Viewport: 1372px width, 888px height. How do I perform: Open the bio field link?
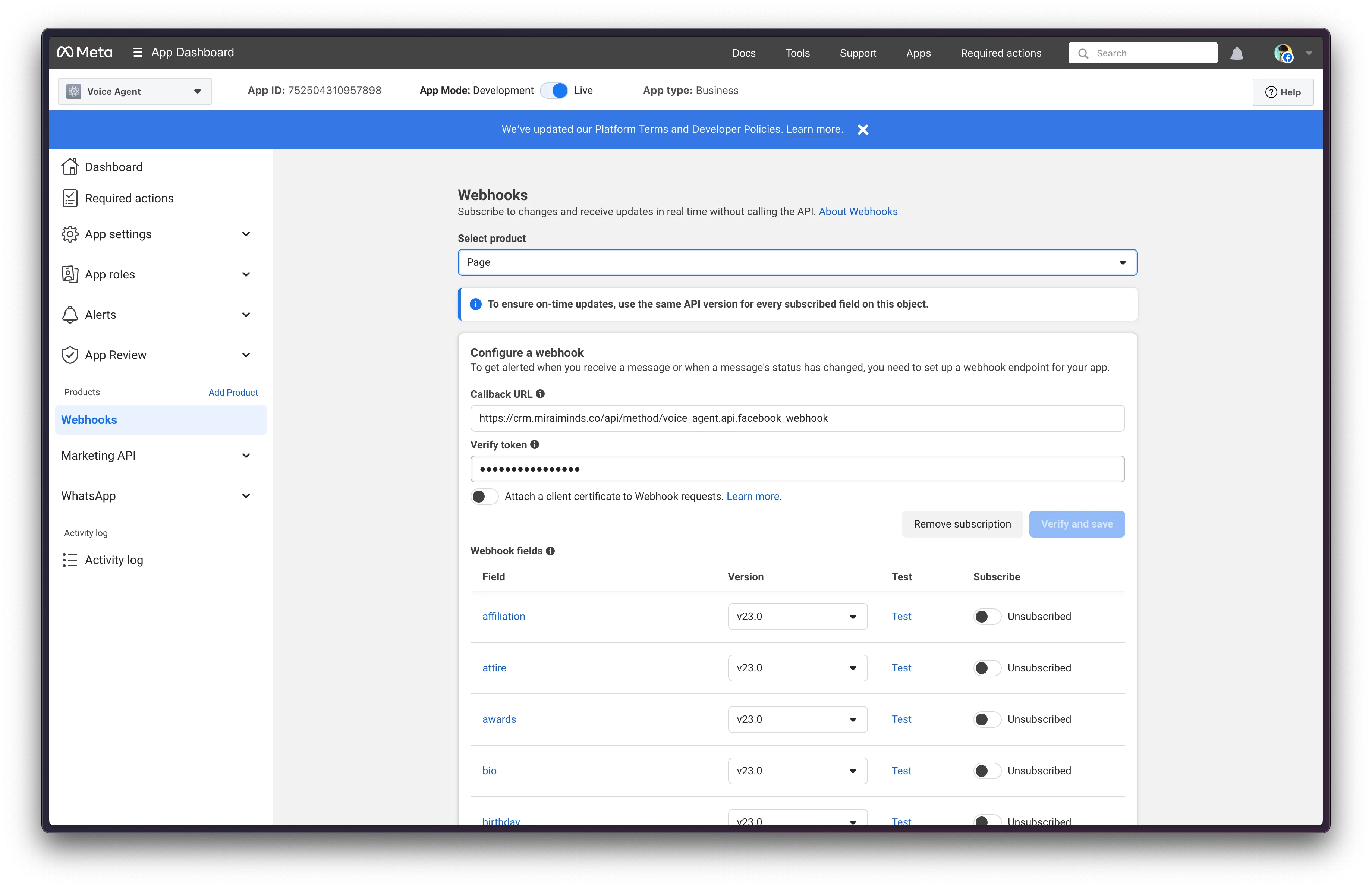pyautogui.click(x=489, y=771)
